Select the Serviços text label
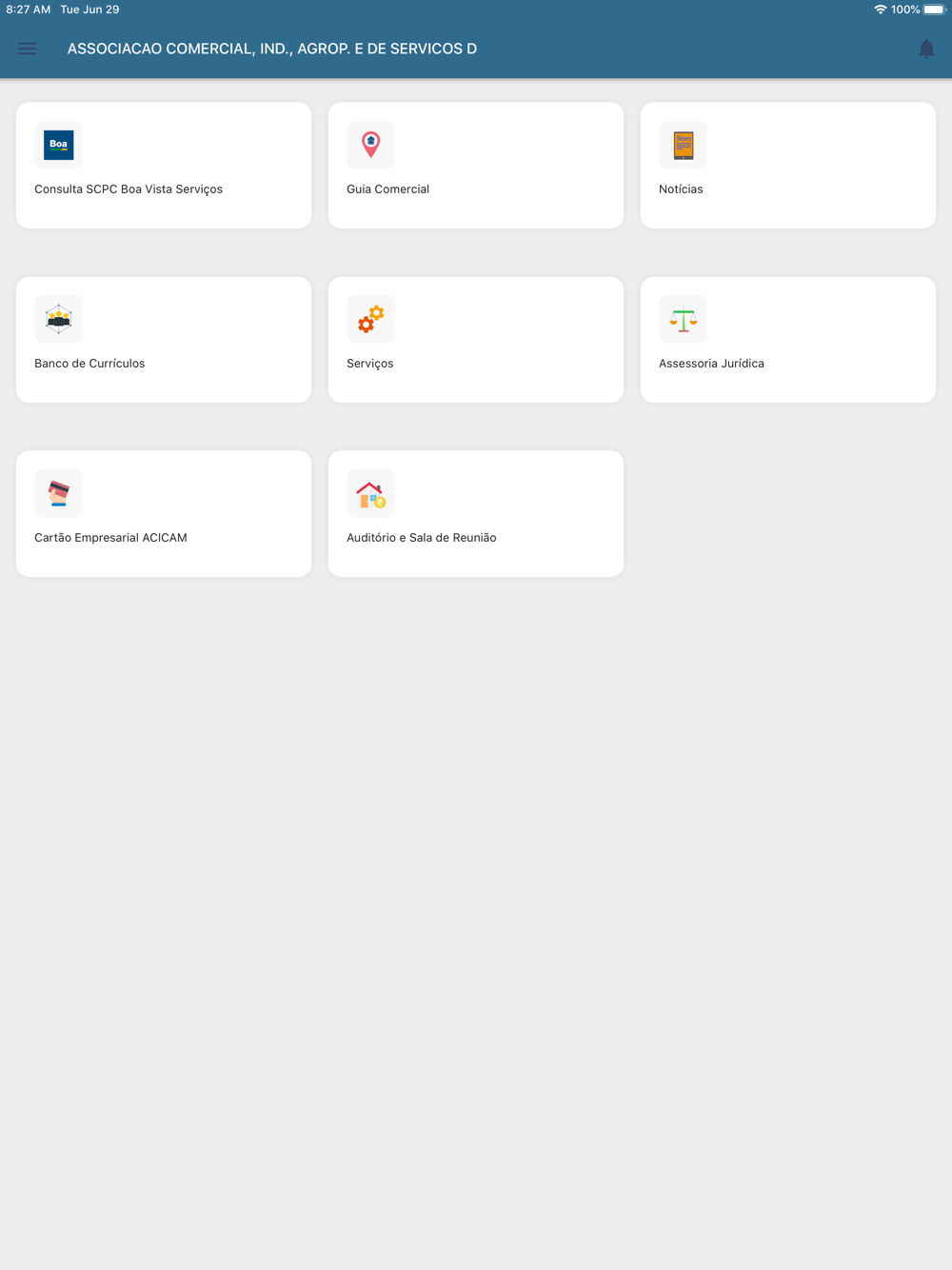Image resolution: width=952 pixels, height=1270 pixels. 369,364
